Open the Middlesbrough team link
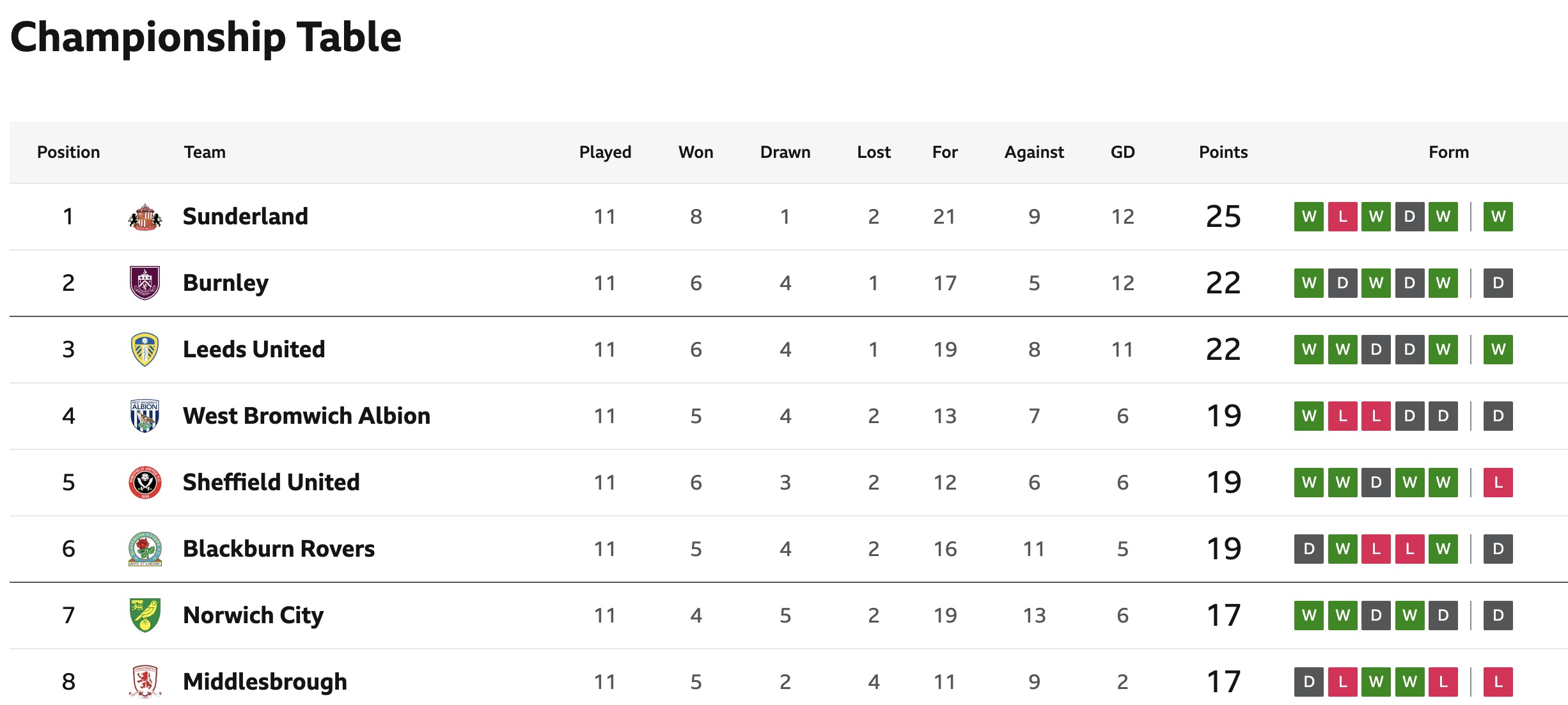The image size is (1568, 705). (x=265, y=682)
